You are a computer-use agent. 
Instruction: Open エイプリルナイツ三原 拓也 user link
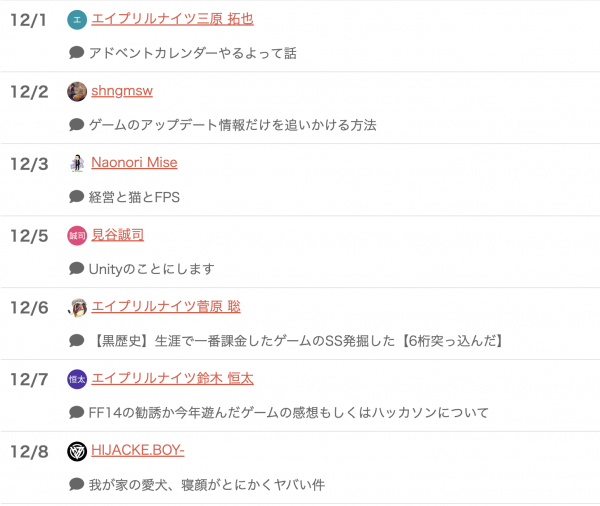tap(172, 19)
